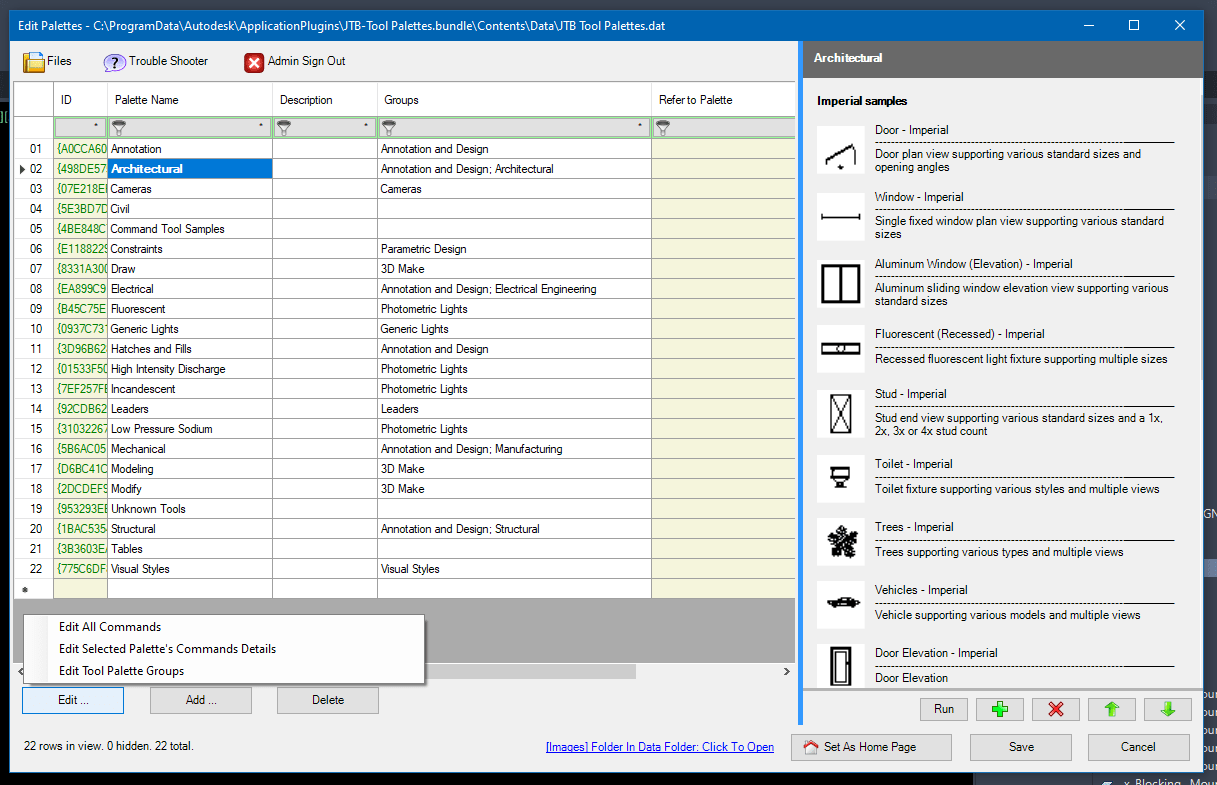Viewport: 1217px width, 785px height.
Task: Open the [Images] Folder In Data Folder link
Action: (x=660, y=747)
